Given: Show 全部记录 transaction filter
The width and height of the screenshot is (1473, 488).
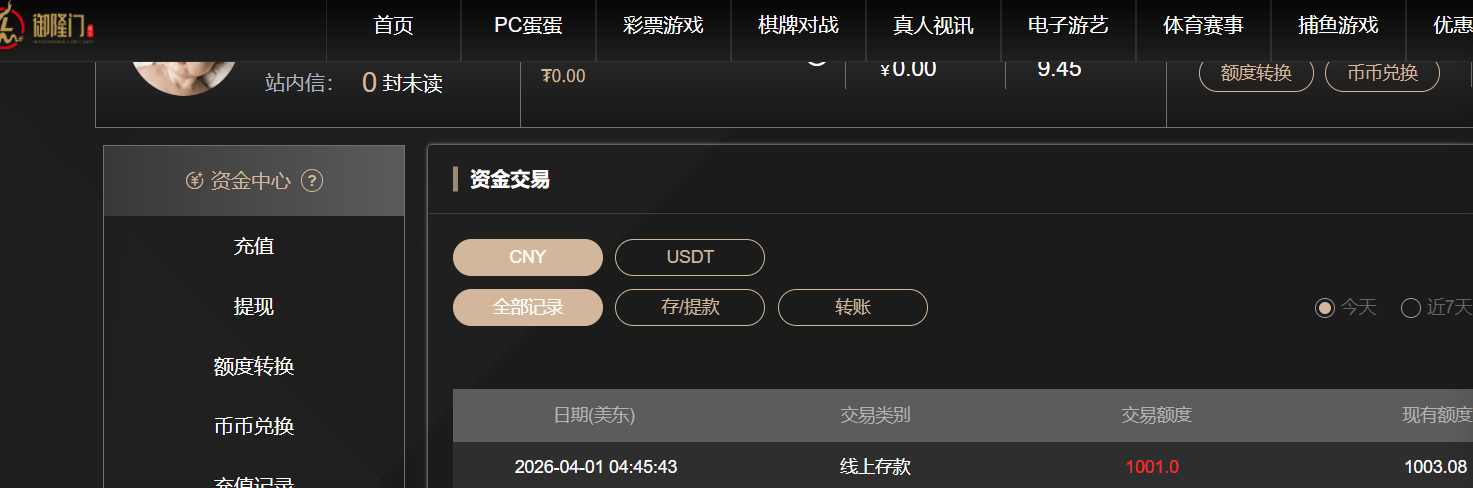Looking at the screenshot, I should (528, 307).
